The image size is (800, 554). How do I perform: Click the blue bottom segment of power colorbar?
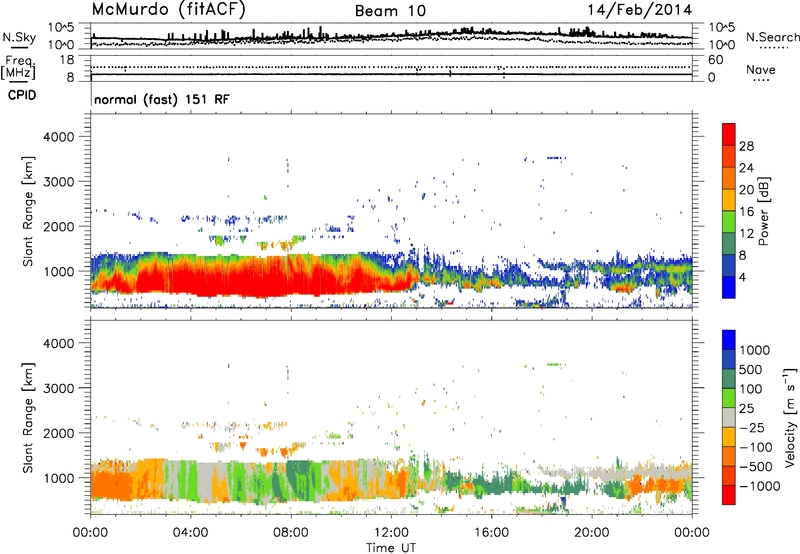tap(729, 287)
